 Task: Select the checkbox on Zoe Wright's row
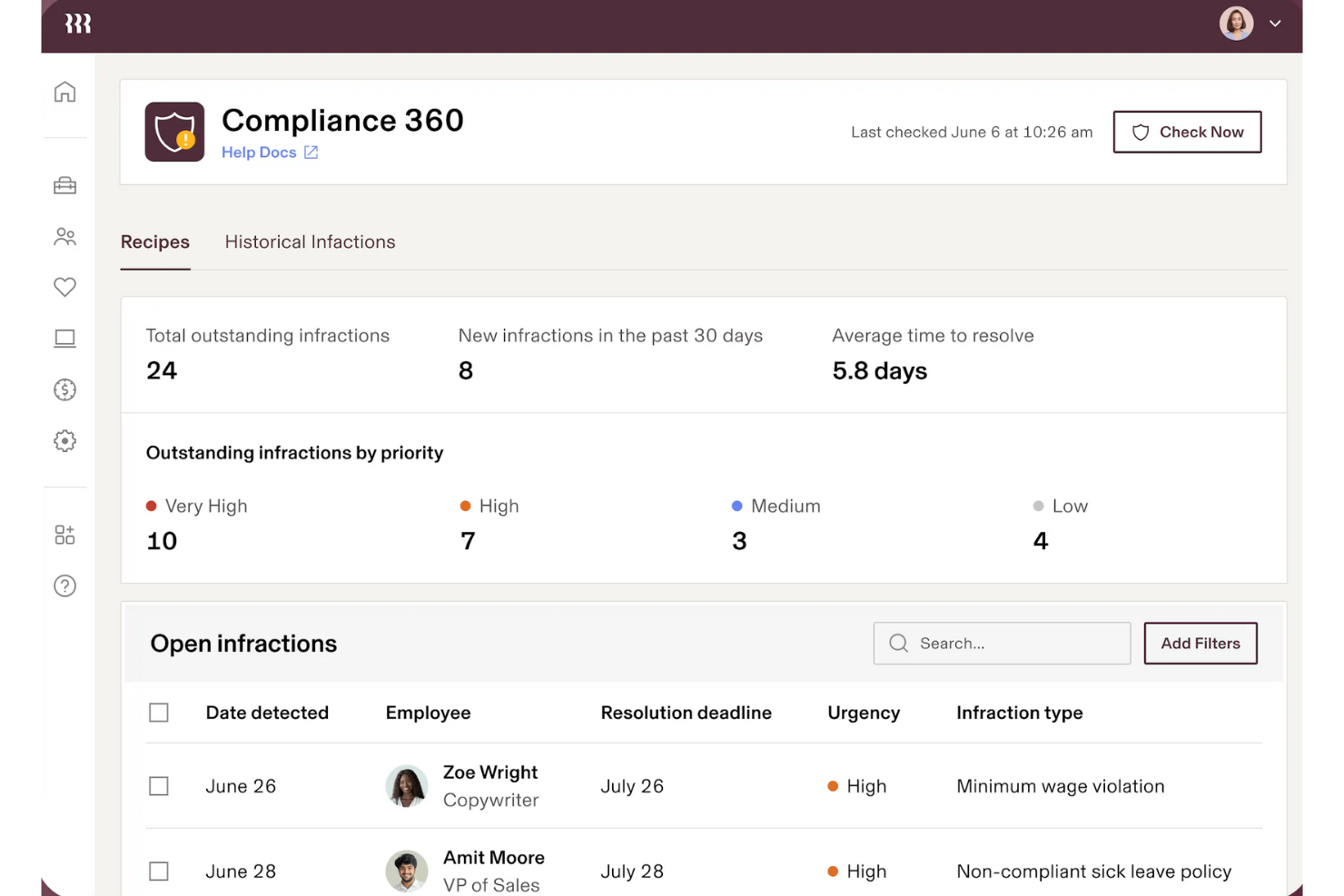159,786
